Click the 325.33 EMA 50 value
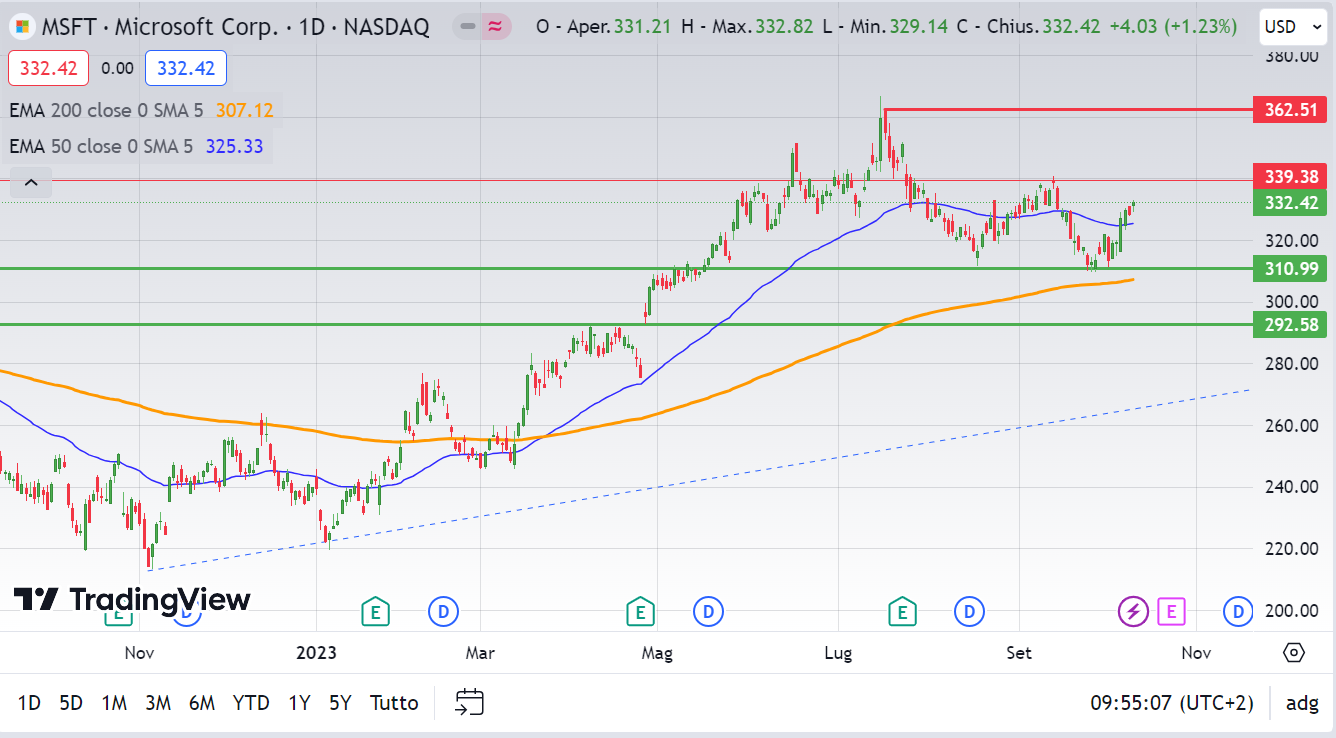Image resolution: width=1336 pixels, height=738 pixels. pyautogui.click(x=234, y=146)
